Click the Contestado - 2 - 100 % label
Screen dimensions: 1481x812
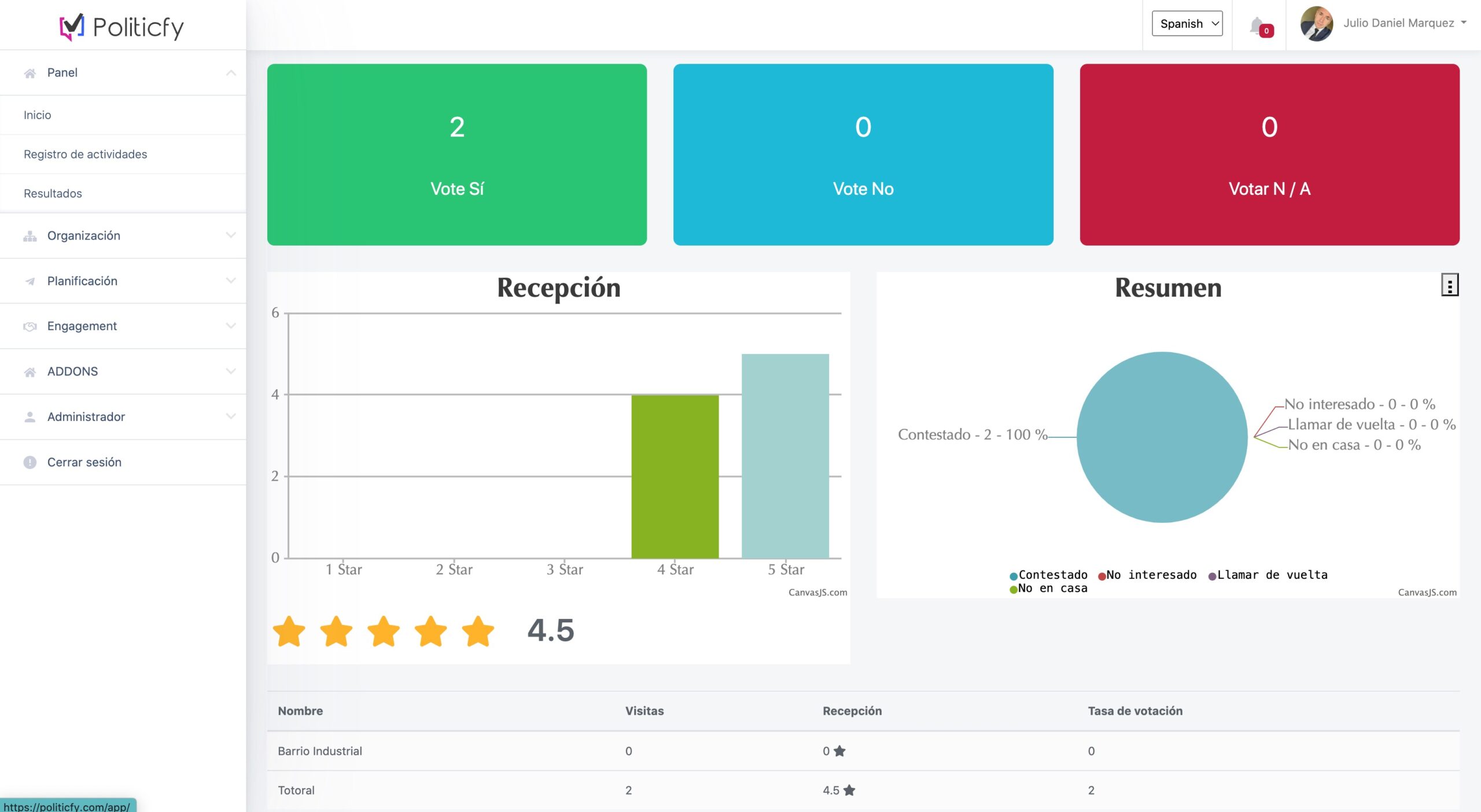click(973, 434)
